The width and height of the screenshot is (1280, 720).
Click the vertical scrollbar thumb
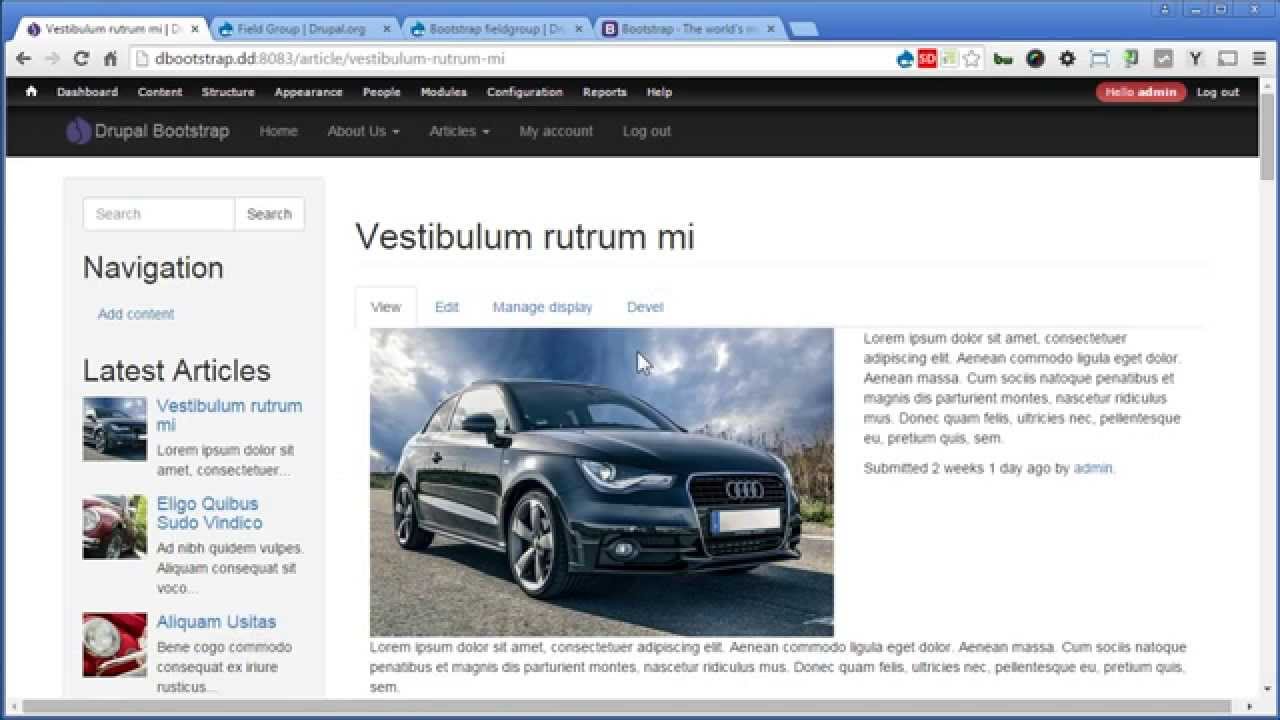1268,135
